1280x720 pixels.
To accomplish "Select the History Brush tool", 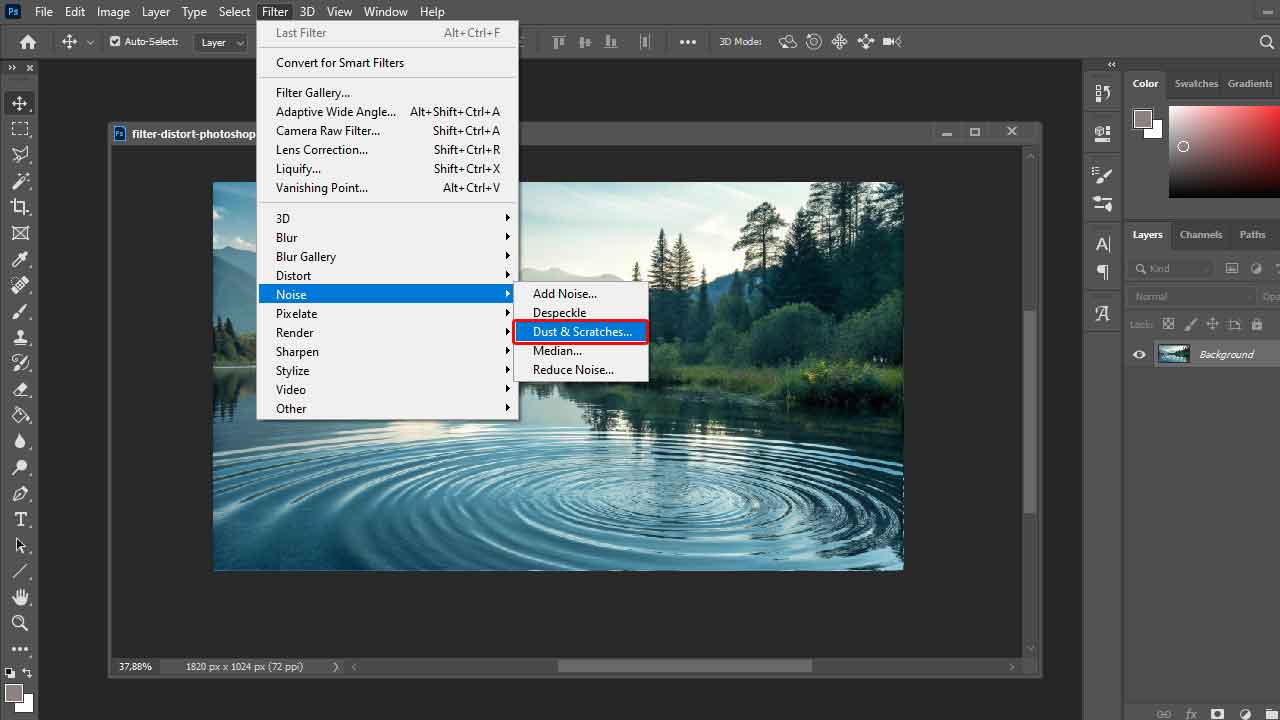I will (x=19, y=363).
